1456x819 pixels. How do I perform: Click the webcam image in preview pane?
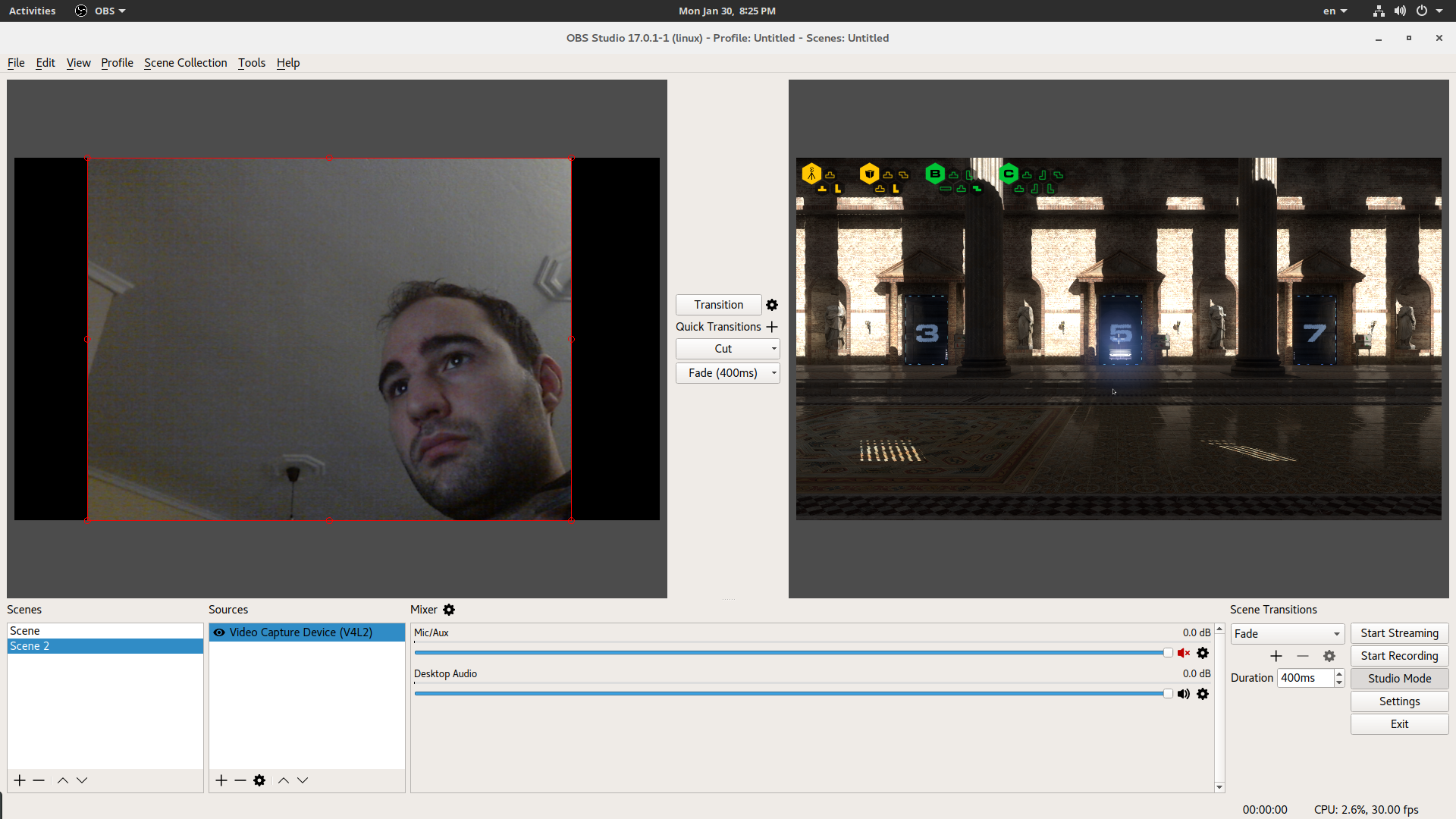tap(329, 339)
